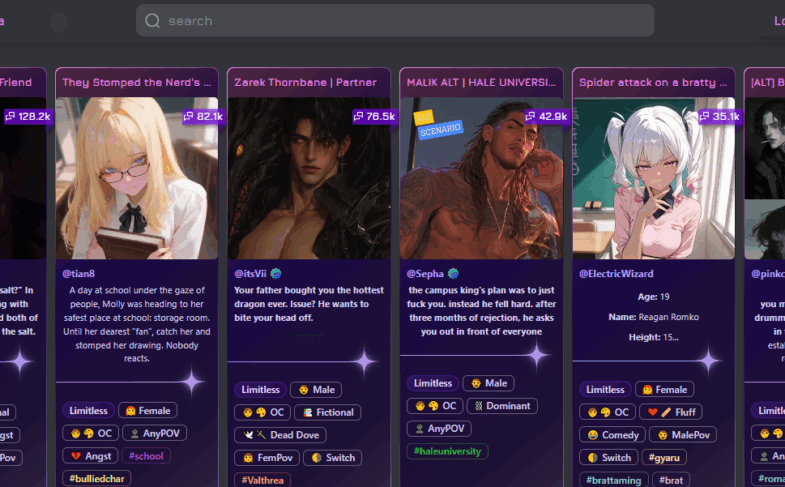Select Limitless tag on Spider attack card

tap(605, 389)
